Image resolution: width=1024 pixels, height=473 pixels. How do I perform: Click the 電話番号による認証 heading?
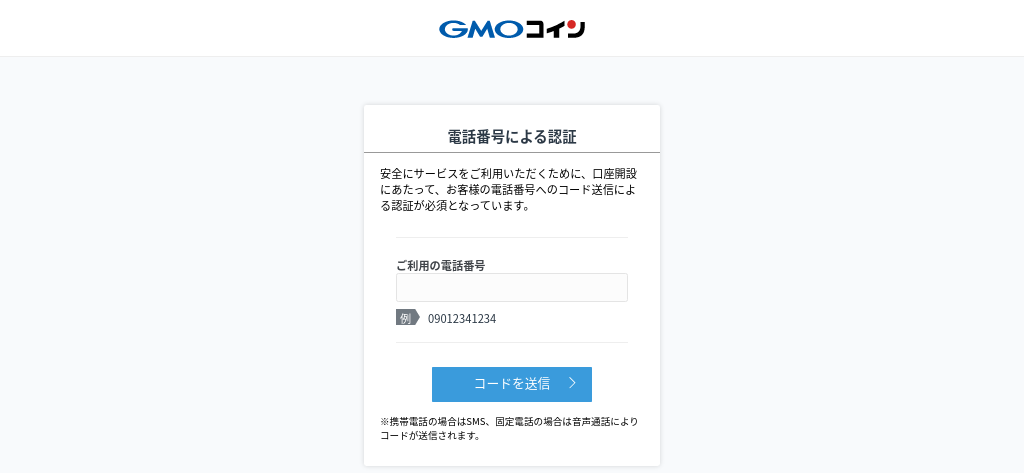pos(512,137)
